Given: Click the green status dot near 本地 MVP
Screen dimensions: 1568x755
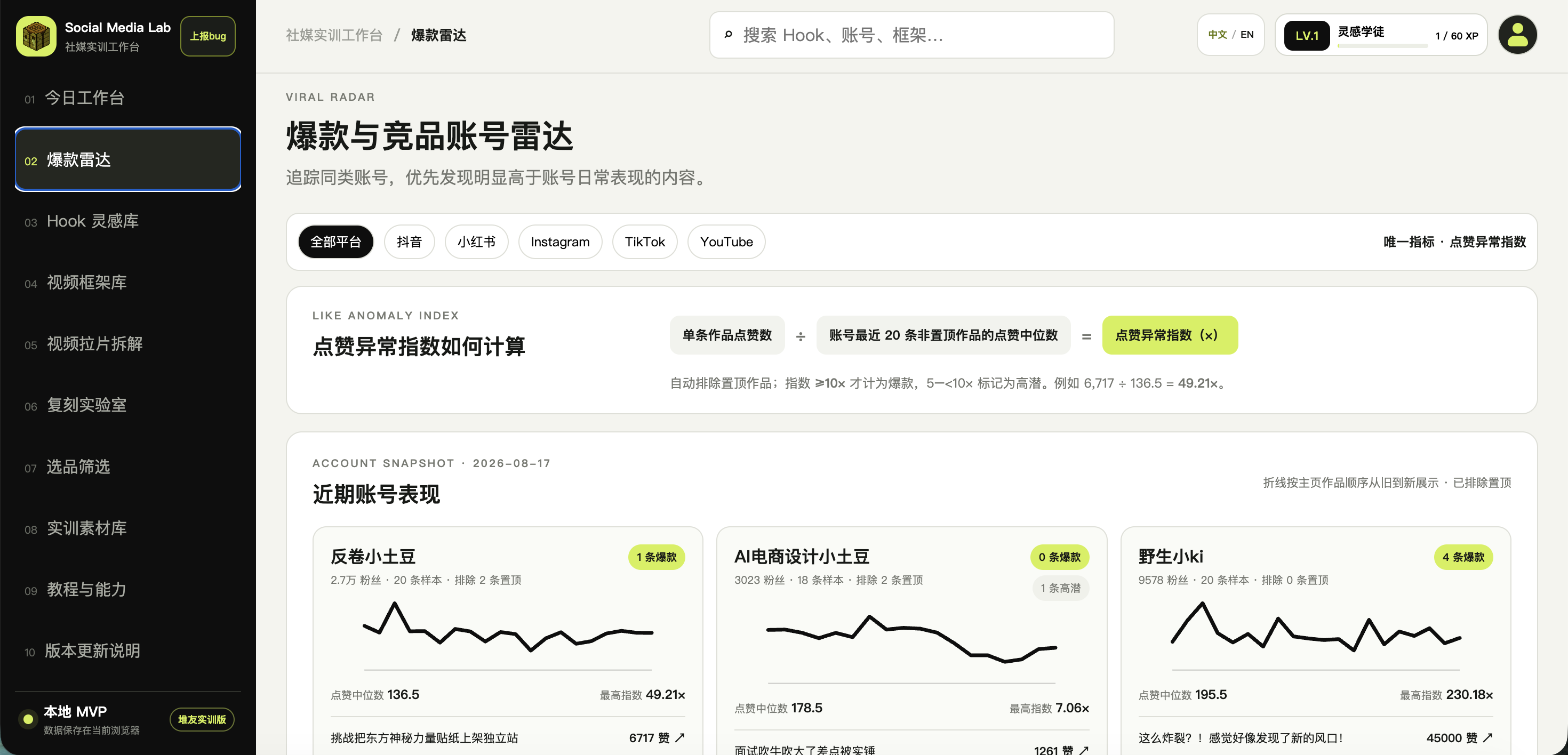Looking at the screenshot, I should tap(28, 719).
